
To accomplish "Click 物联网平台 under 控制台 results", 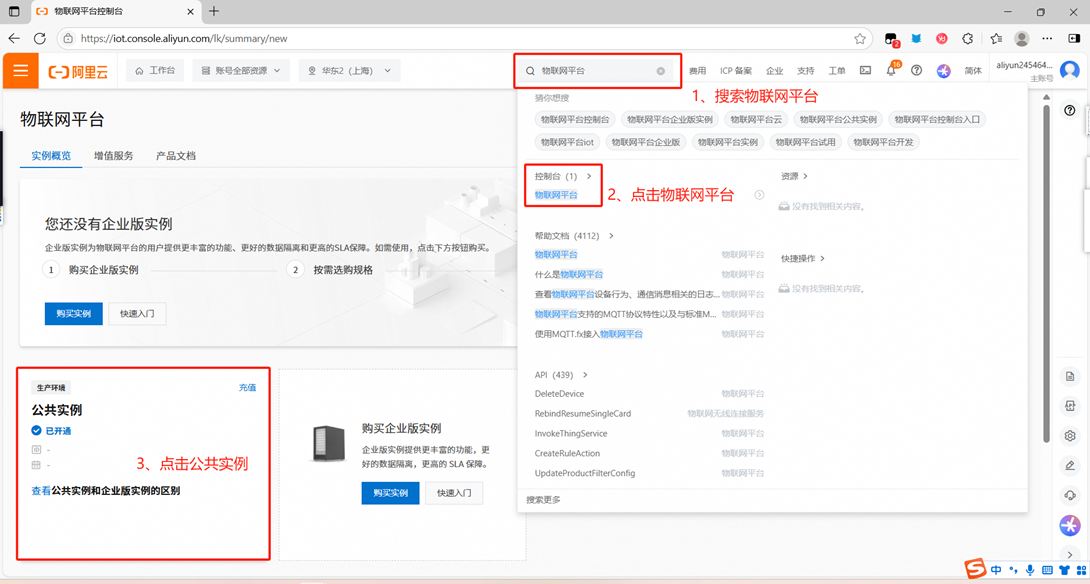I will click(556, 195).
